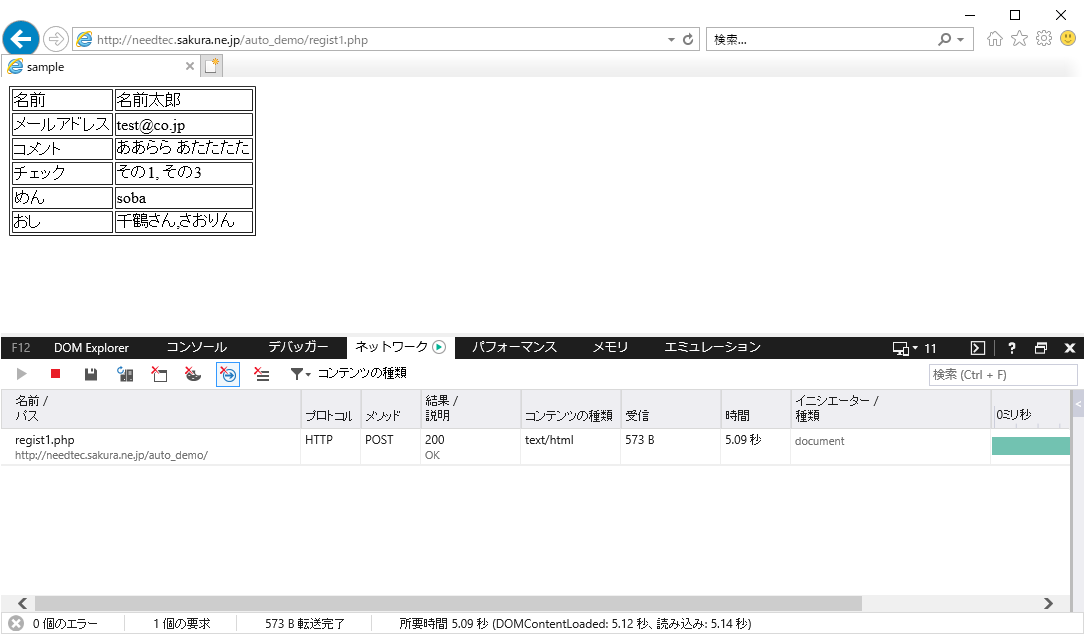Click the 名前太郎 table cell
The width and height of the screenshot is (1085, 635).
pos(183,100)
